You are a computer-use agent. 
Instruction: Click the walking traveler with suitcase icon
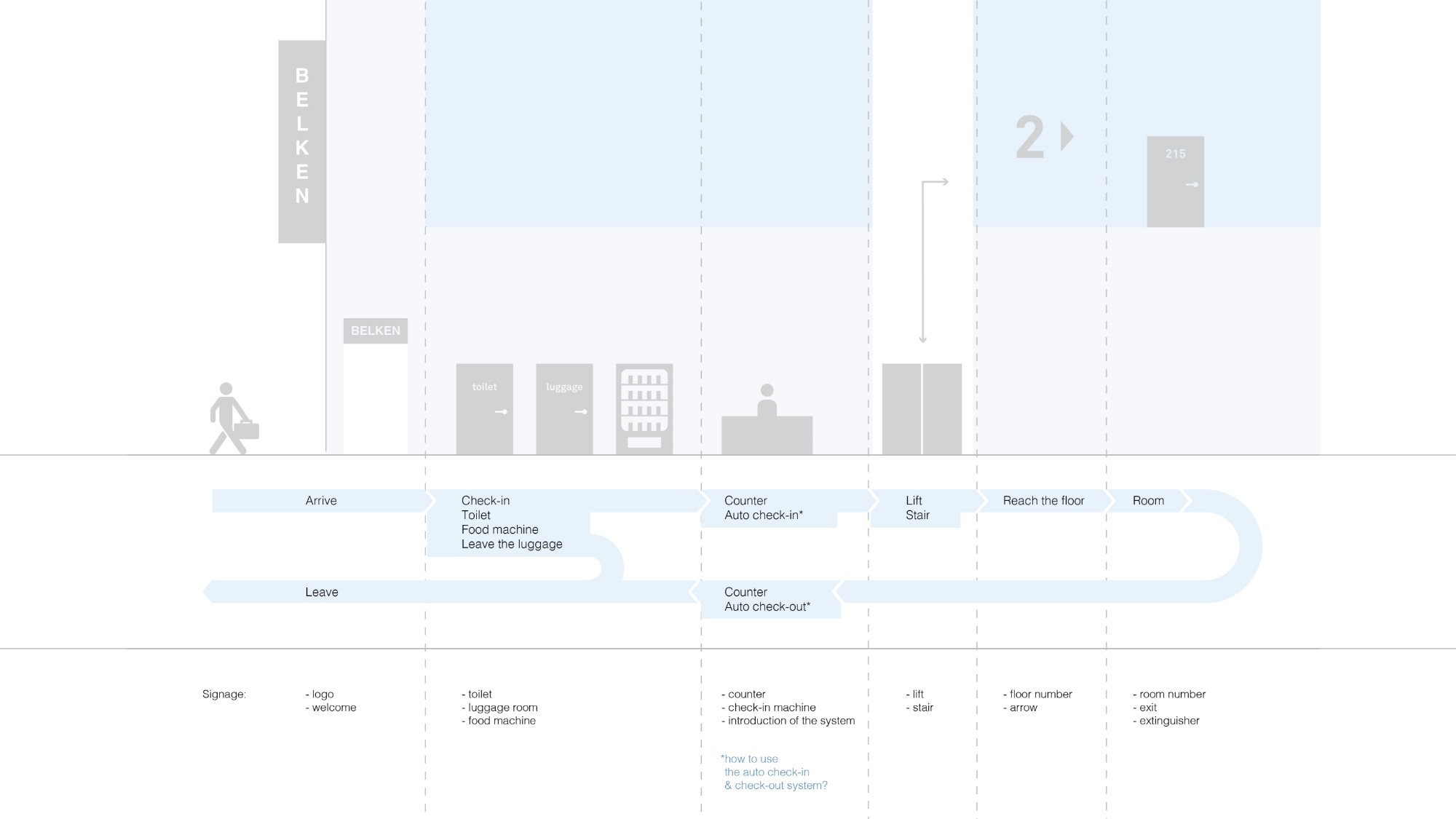point(232,420)
